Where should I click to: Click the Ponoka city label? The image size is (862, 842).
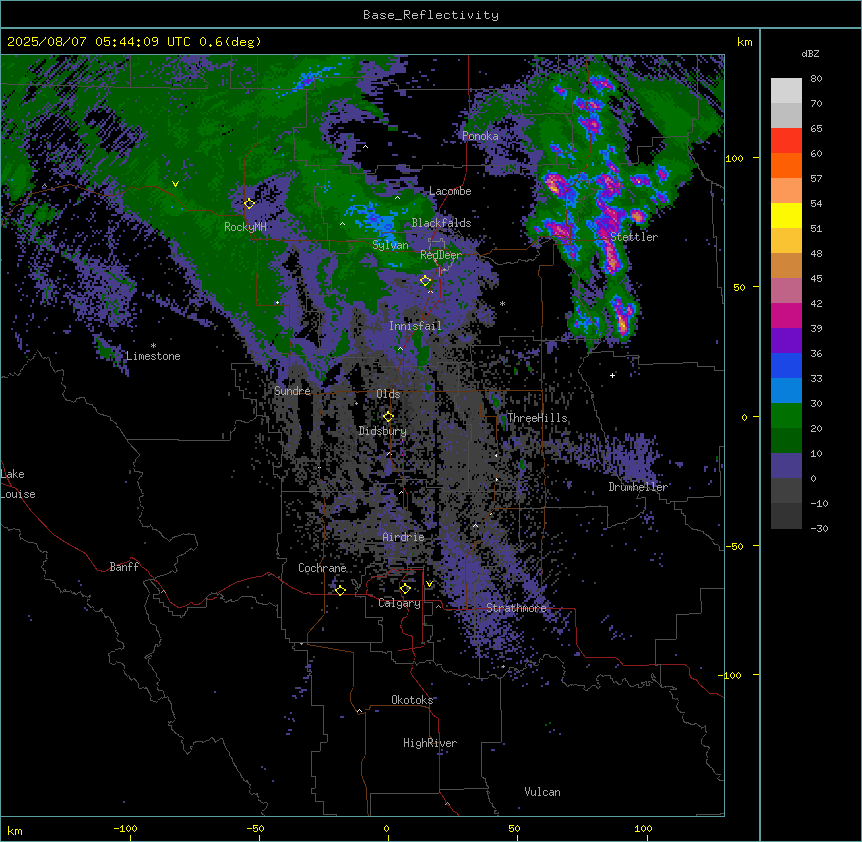click(x=480, y=136)
